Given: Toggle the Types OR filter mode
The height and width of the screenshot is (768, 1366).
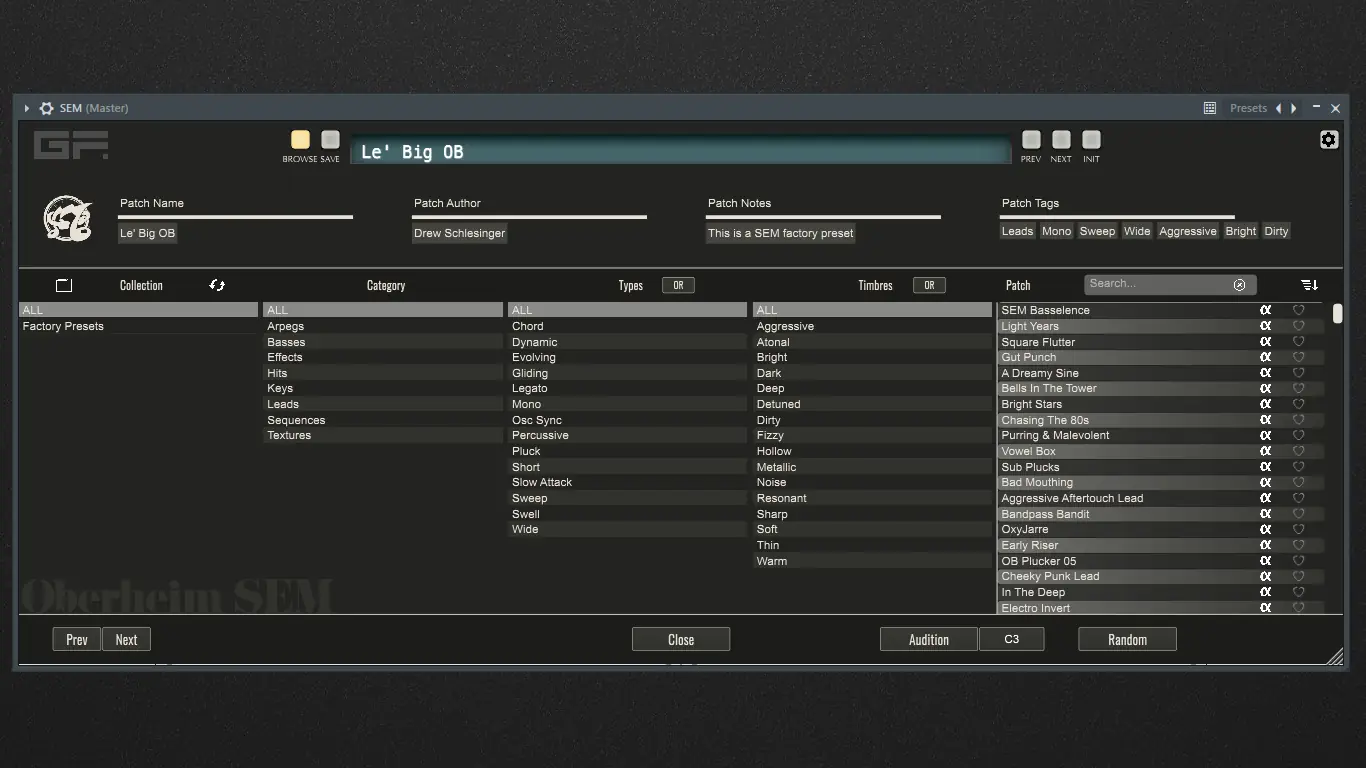Looking at the screenshot, I should (678, 285).
